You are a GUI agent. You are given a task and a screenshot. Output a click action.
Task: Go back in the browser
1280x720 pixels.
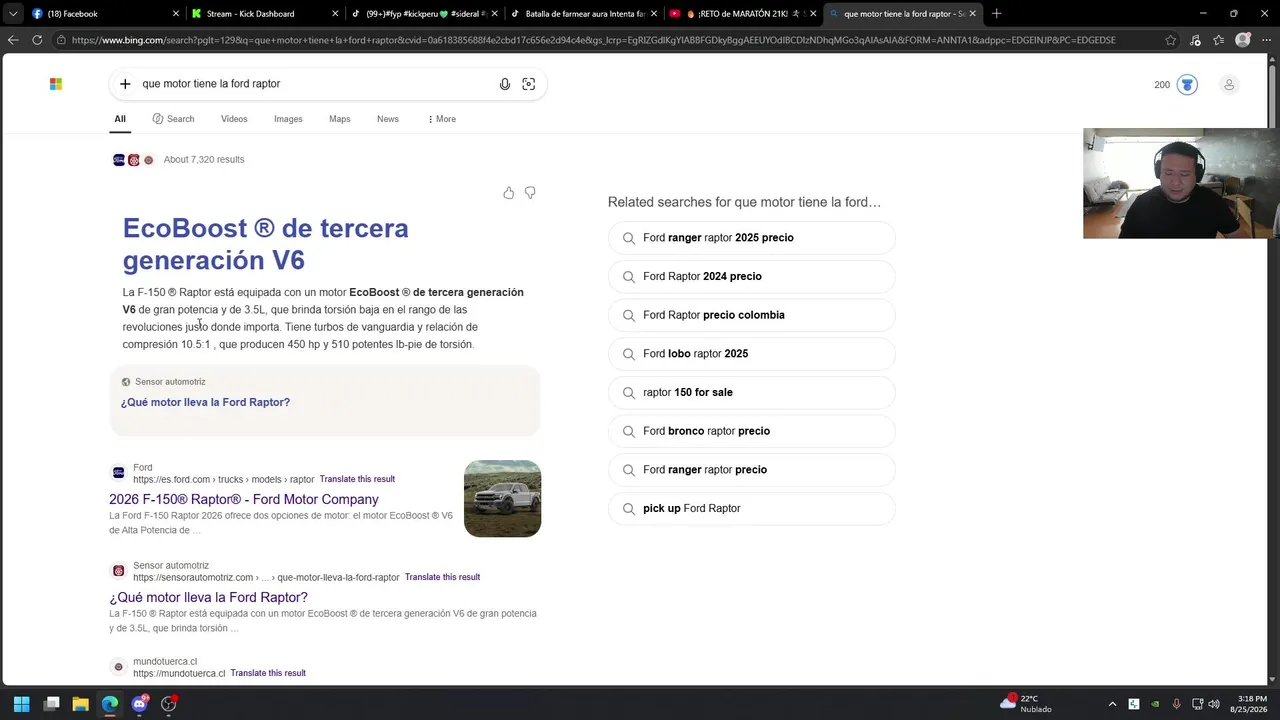point(13,40)
